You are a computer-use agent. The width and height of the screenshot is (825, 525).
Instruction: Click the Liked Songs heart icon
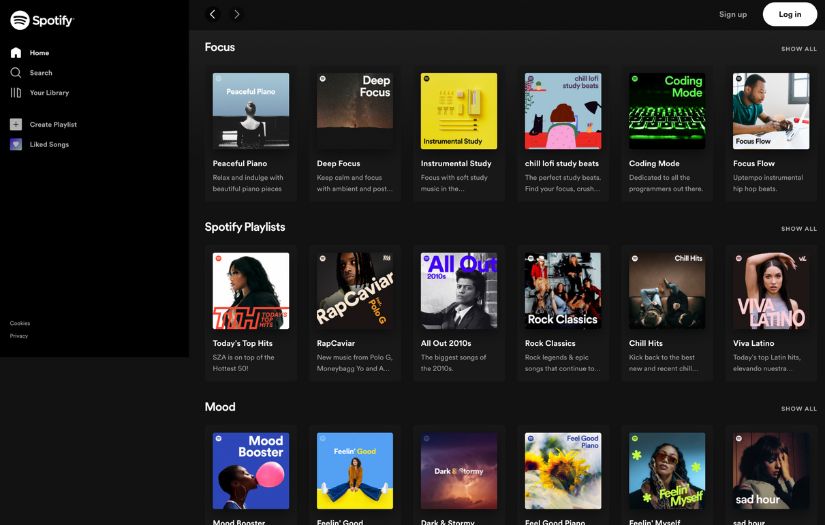tap(16, 144)
